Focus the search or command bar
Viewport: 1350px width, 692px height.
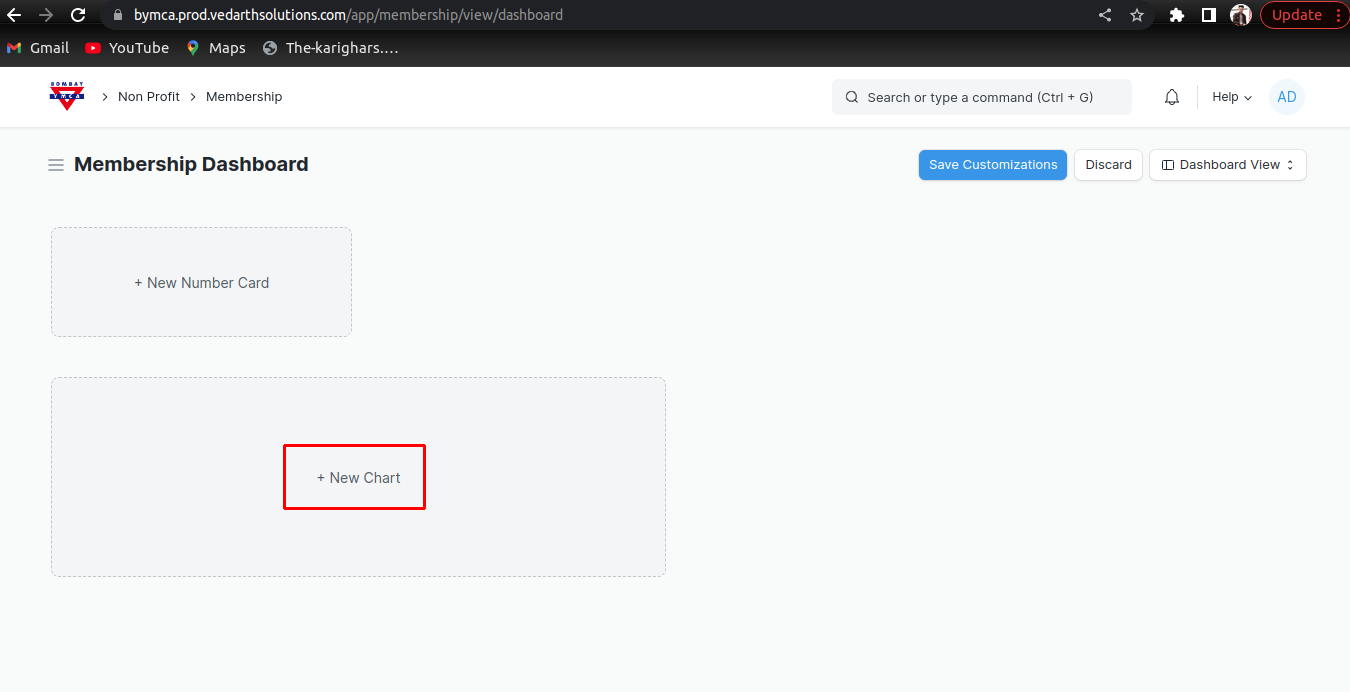click(x=980, y=97)
